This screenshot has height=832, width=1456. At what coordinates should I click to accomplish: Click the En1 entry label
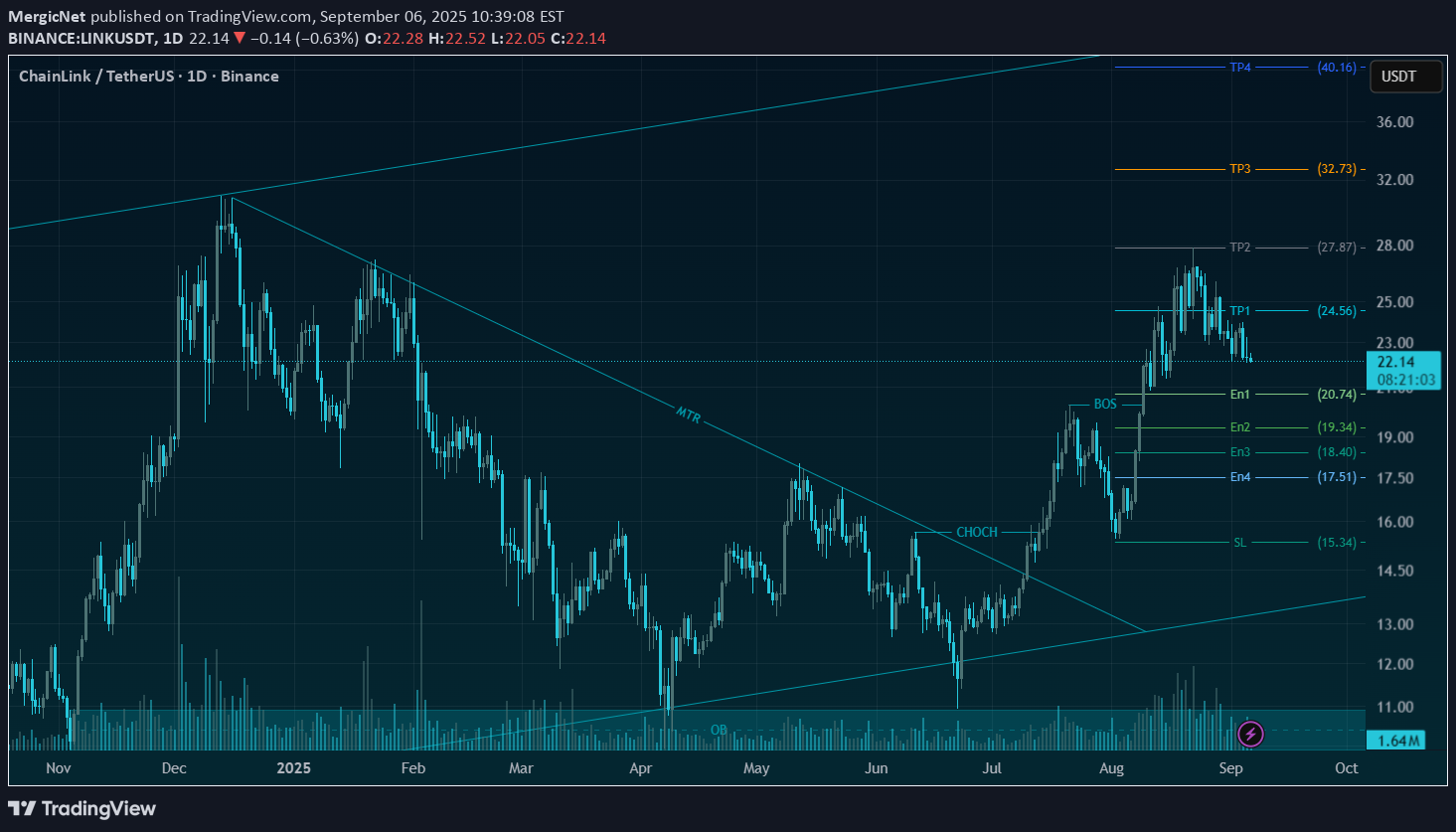1240,395
